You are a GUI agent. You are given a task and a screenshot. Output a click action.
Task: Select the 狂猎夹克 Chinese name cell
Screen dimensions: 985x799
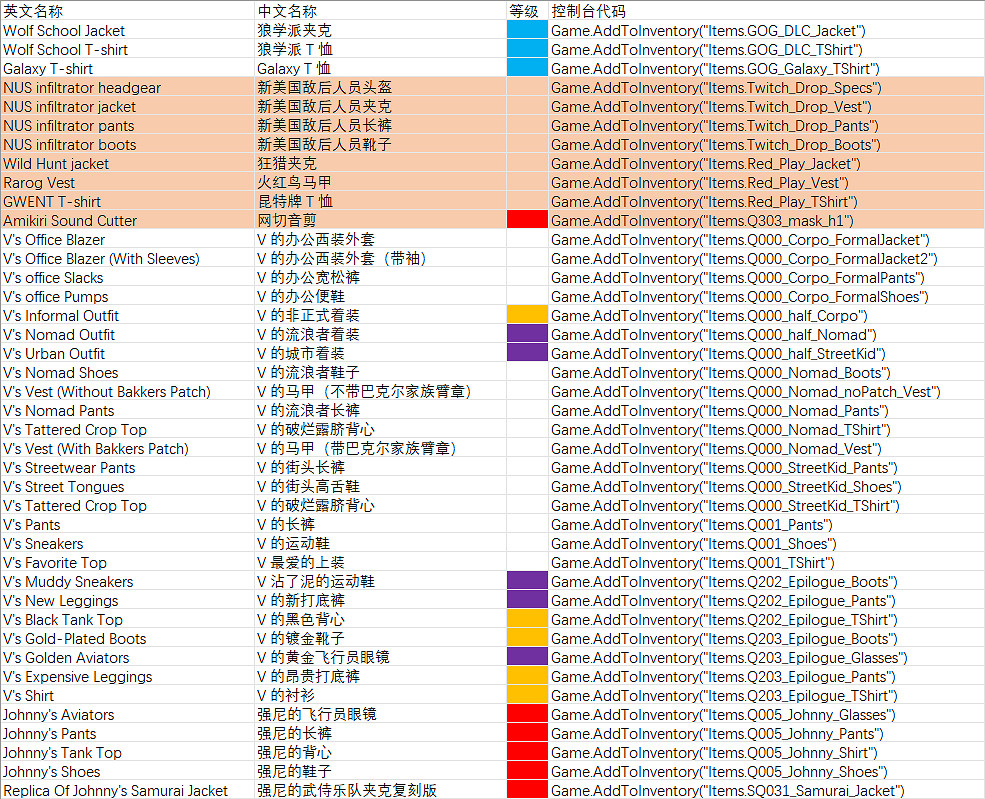280,163
